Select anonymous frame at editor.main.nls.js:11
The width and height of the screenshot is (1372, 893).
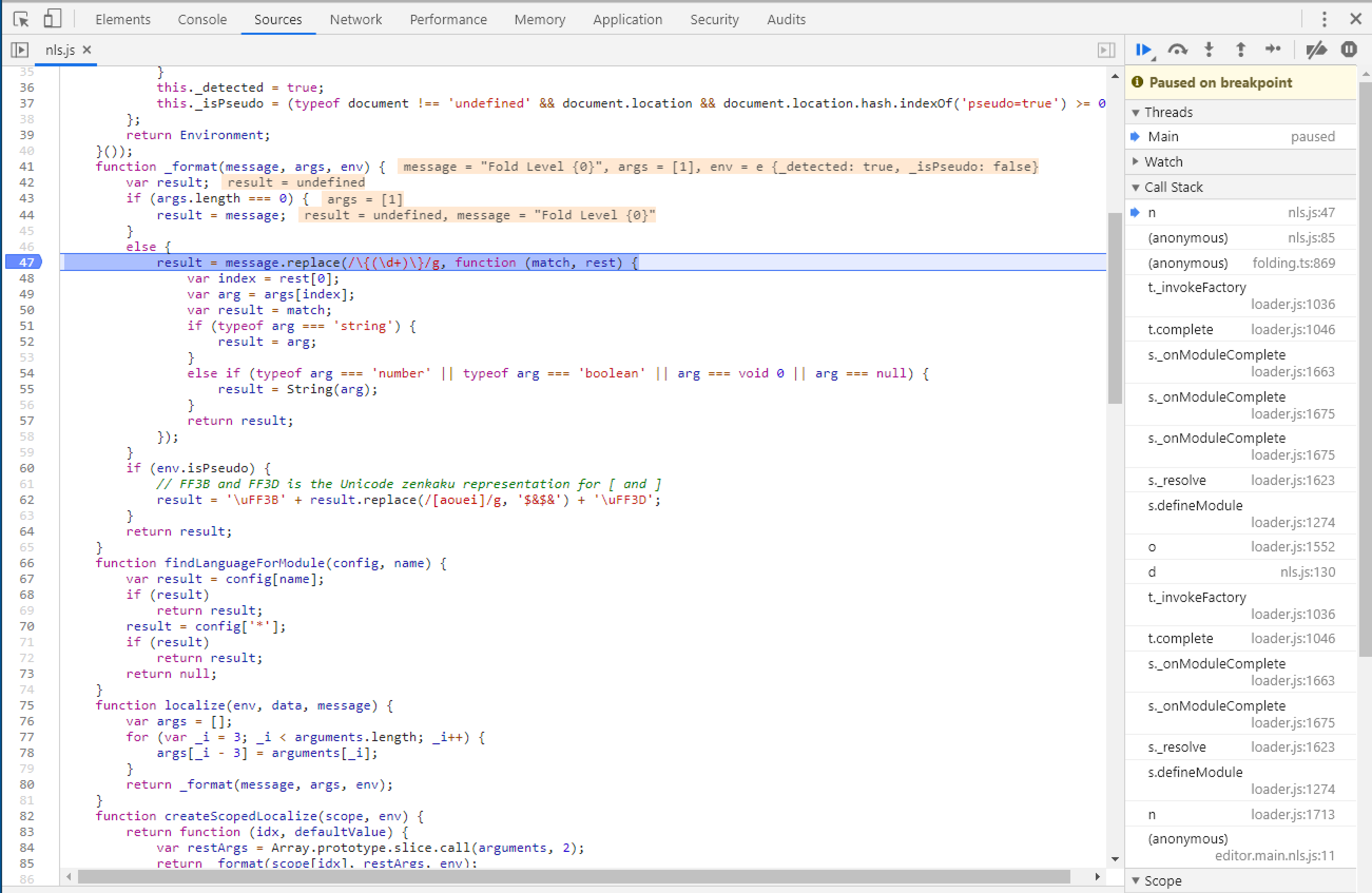(1240, 847)
